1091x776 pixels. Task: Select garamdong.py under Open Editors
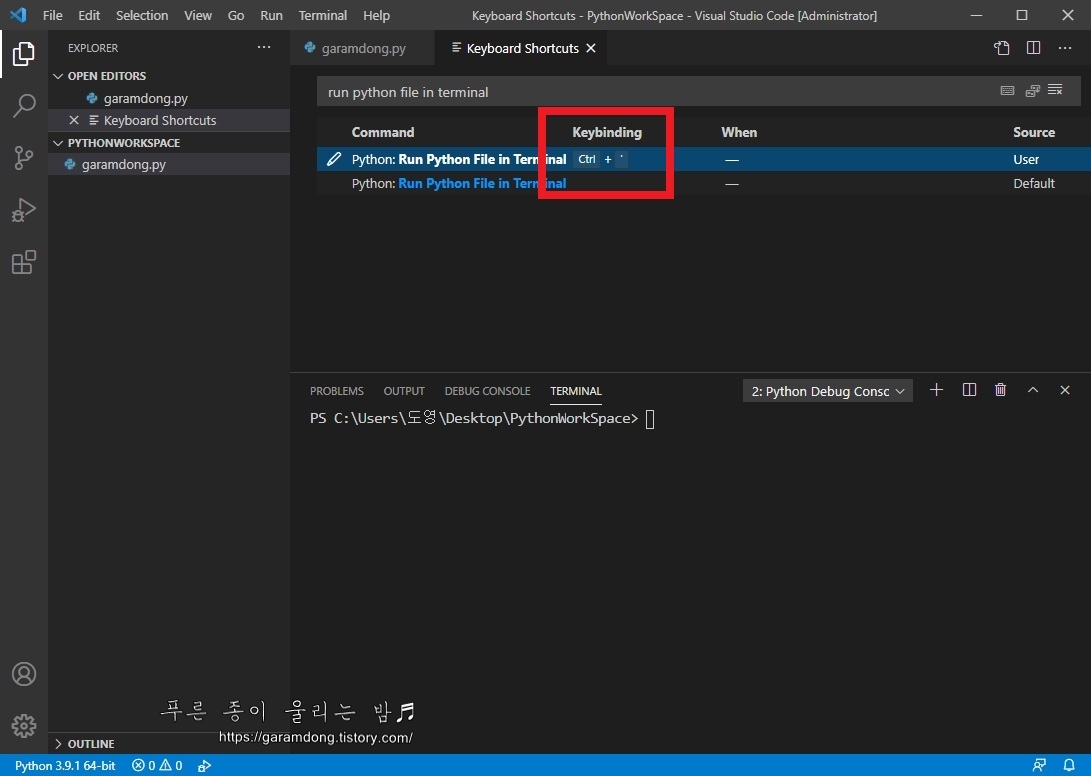[168, 98]
